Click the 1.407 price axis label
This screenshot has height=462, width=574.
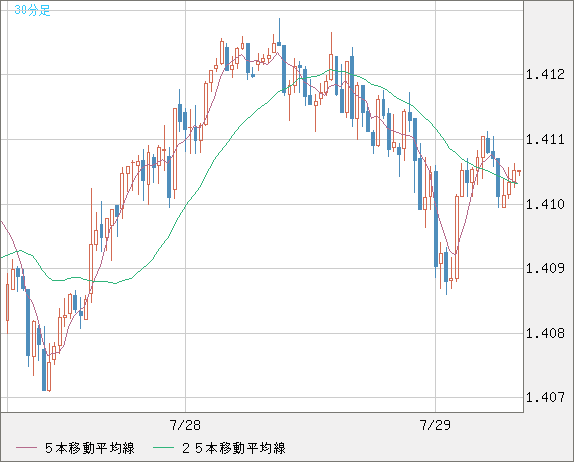click(x=545, y=397)
